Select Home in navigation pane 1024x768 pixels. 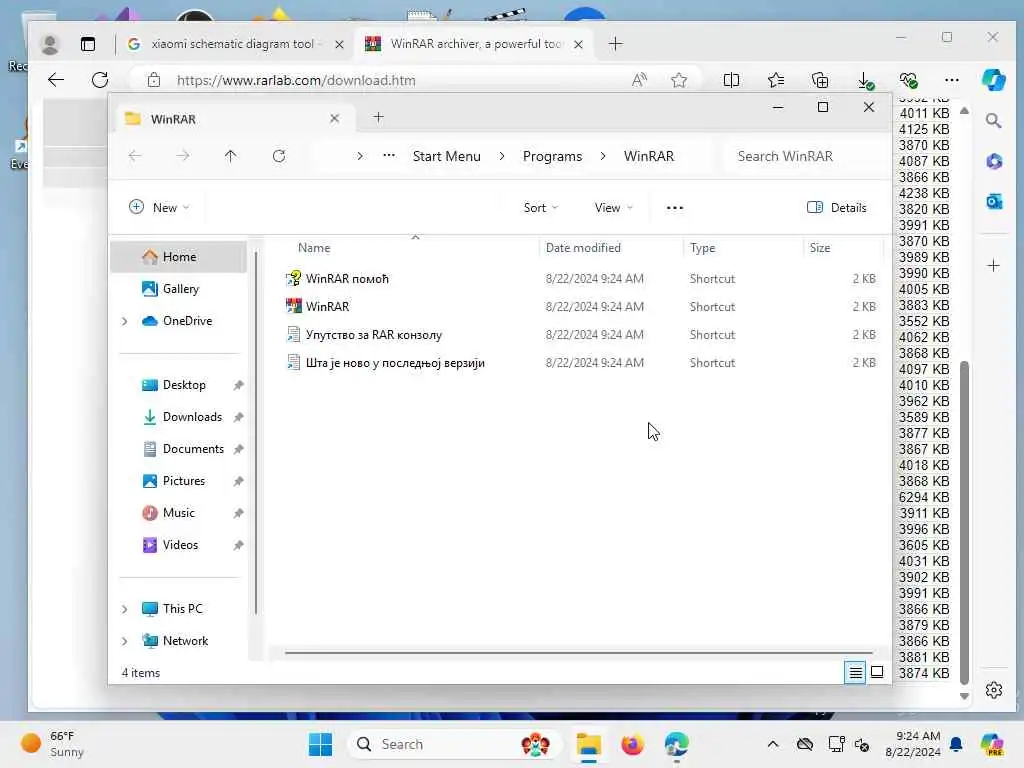tap(178, 257)
